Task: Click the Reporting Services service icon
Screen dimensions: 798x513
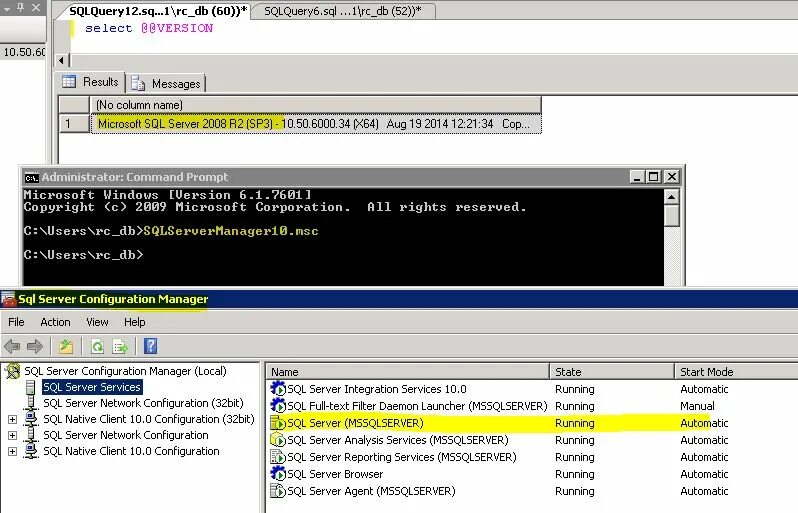Action: [278, 457]
